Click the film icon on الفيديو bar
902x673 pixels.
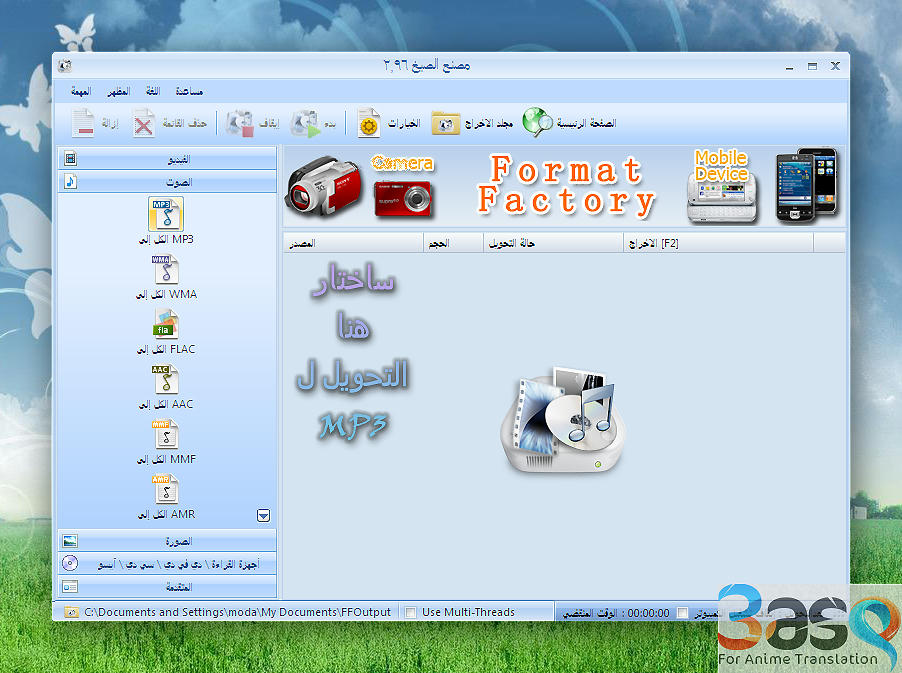pos(71,158)
